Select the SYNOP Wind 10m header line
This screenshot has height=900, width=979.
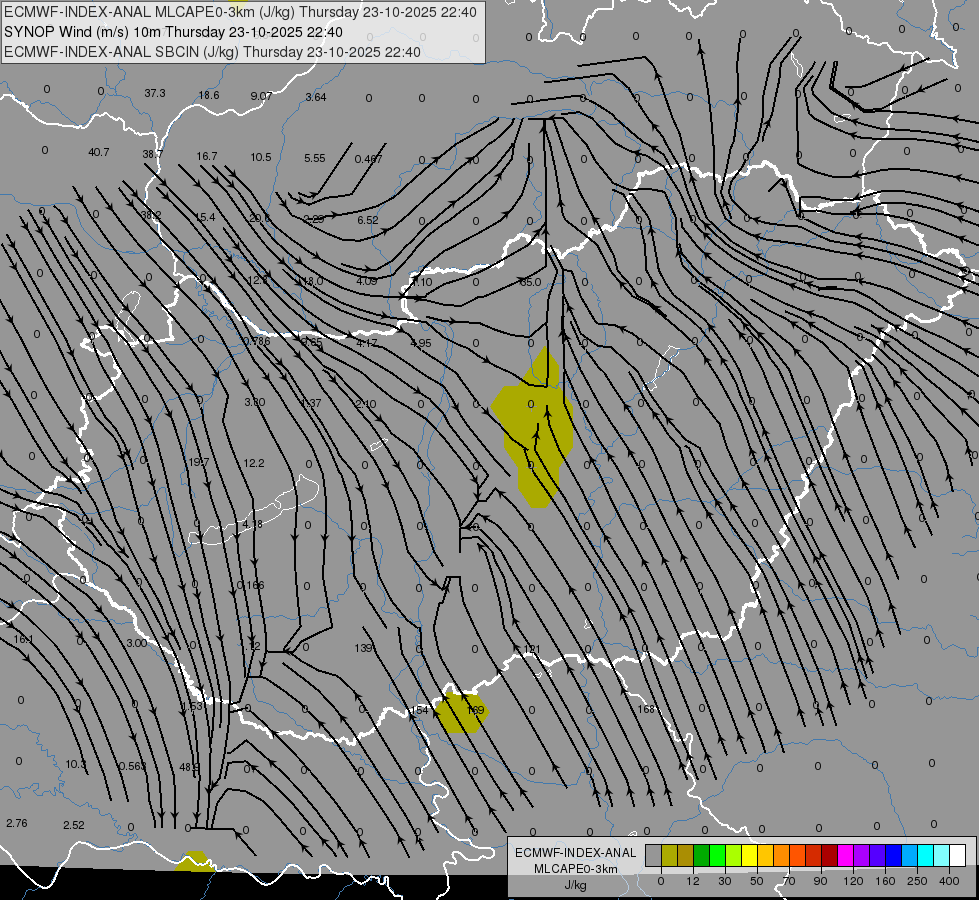[x=173, y=32]
